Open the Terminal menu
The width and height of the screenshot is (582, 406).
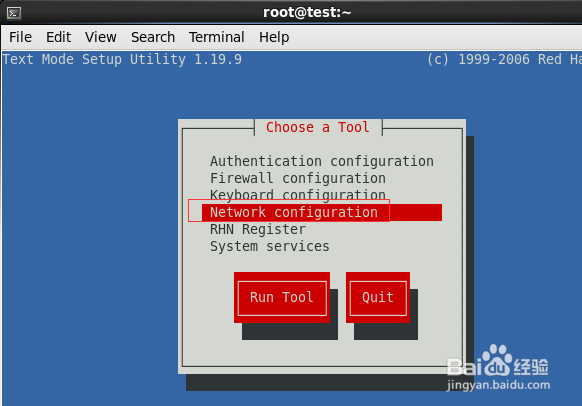[x=217, y=37]
